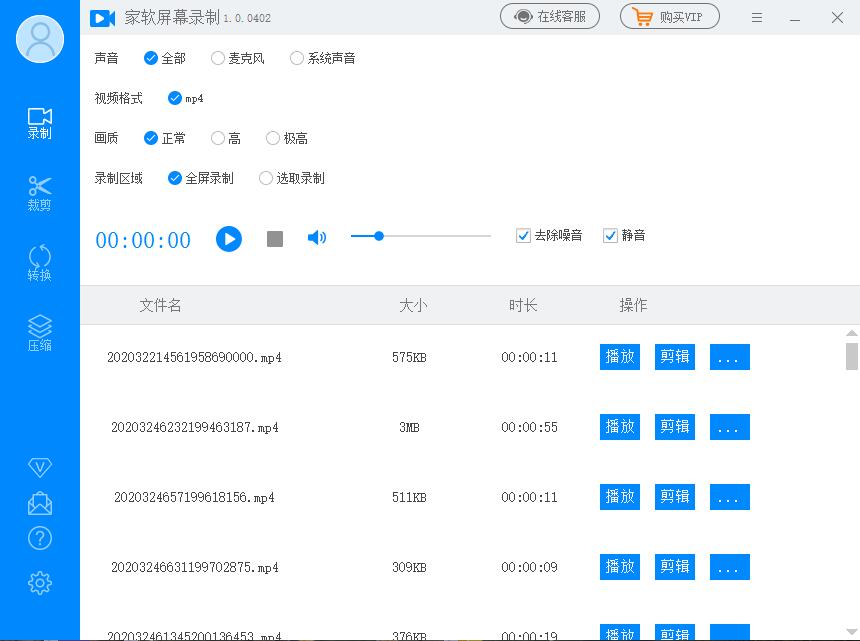
Task: Open the 转换 convert tab
Action: tap(39, 263)
